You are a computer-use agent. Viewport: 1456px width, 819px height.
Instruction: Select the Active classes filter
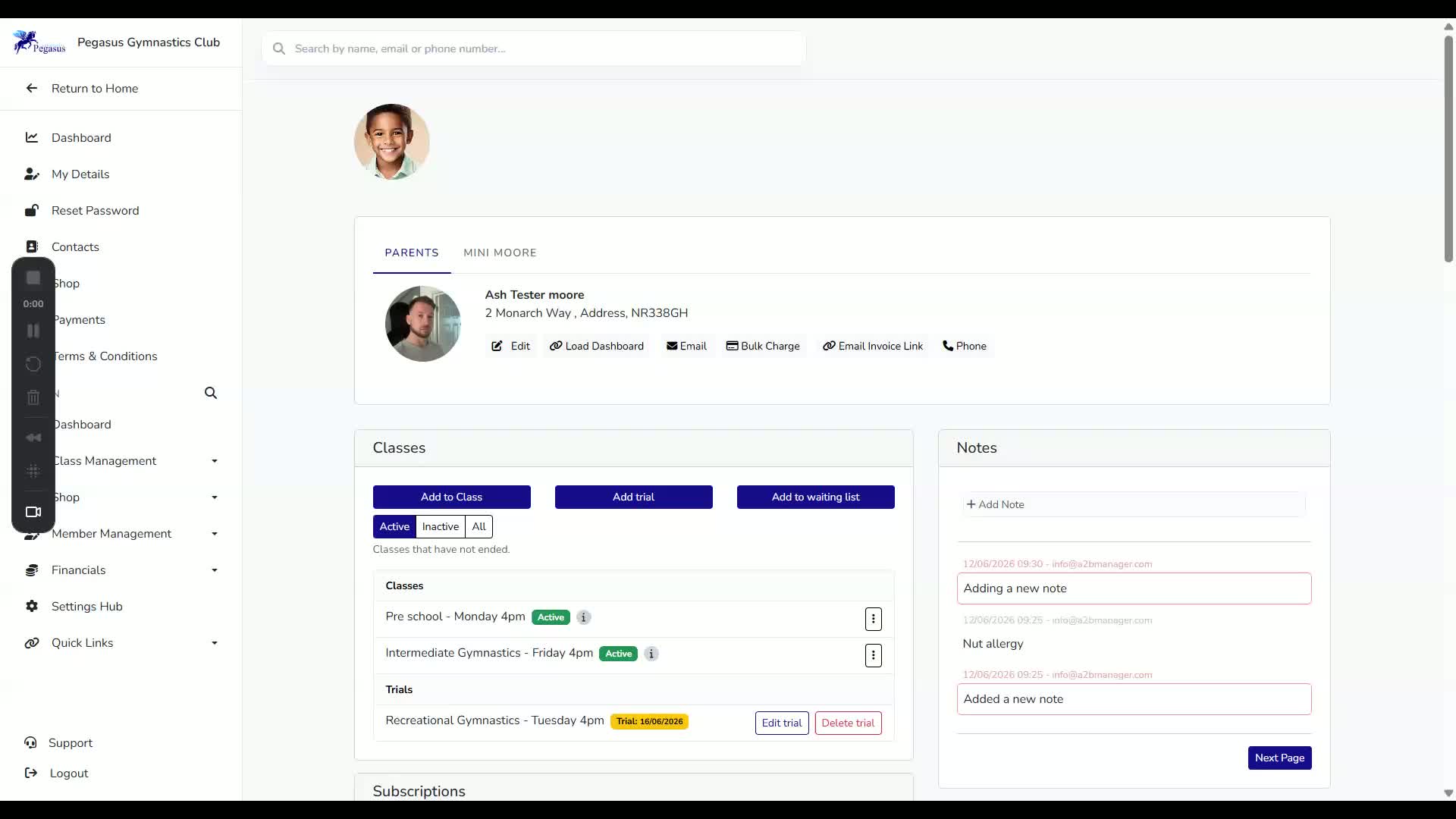[x=394, y=526]
